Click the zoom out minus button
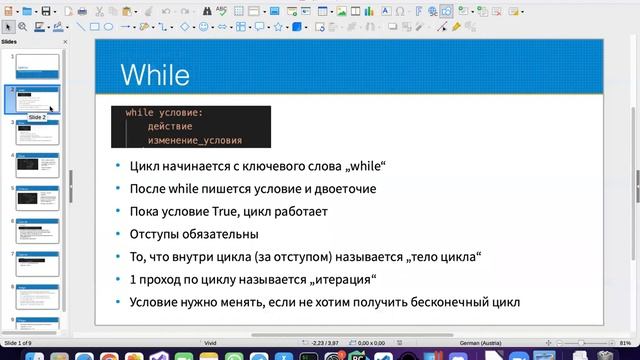Image resolution: width=640 pixels, height=360 pixels. [560, 343]
